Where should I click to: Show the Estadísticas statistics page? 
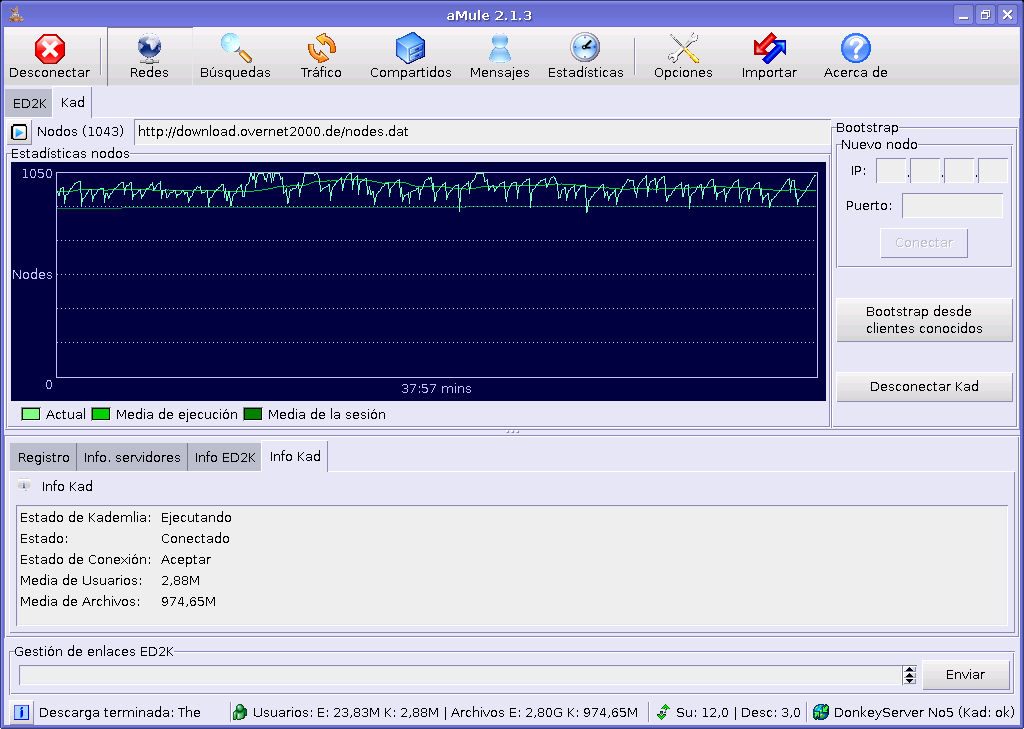tap(585, 56)
